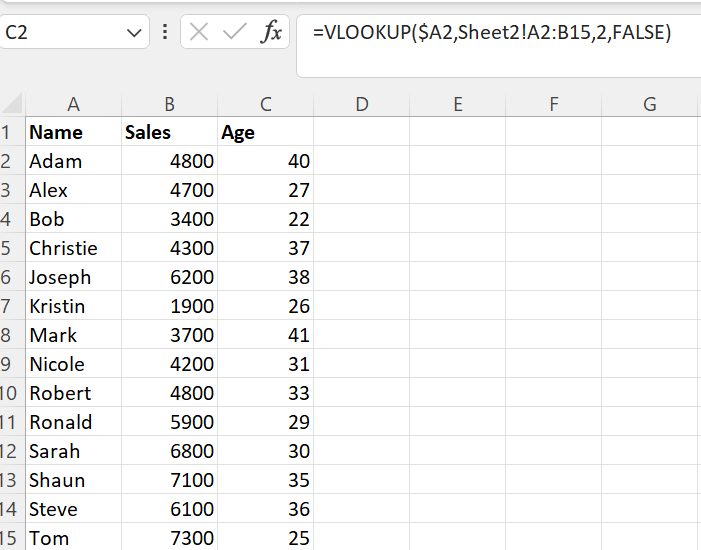Select column C header
Viewport: 701px width, 550px height.
coord(266,104)
